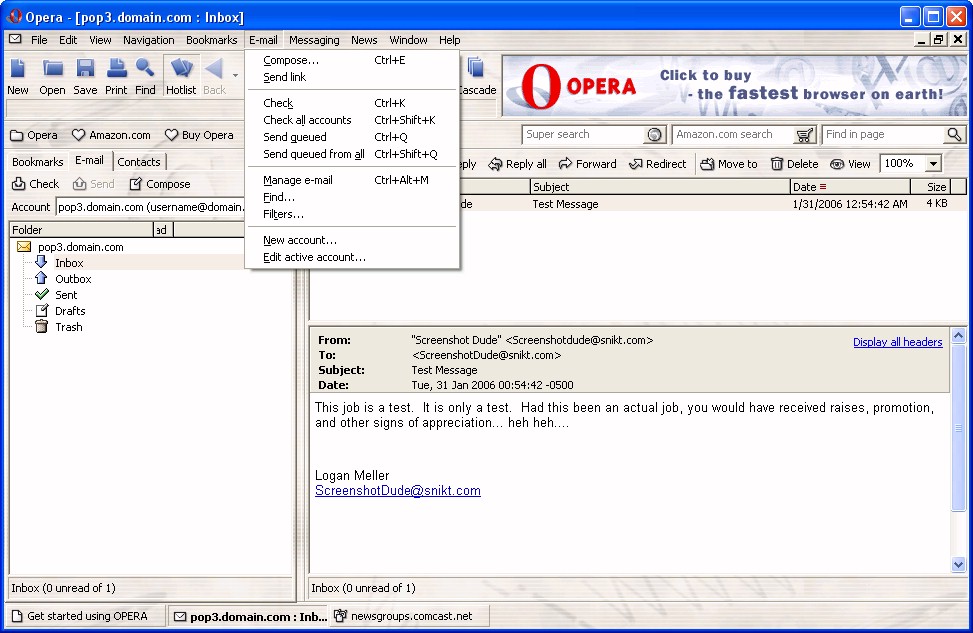Image resolution: width=973 pixels, height=633 pixels.
Task: Switch to the Bookmarks panel tab
Action: pos(38,162)
